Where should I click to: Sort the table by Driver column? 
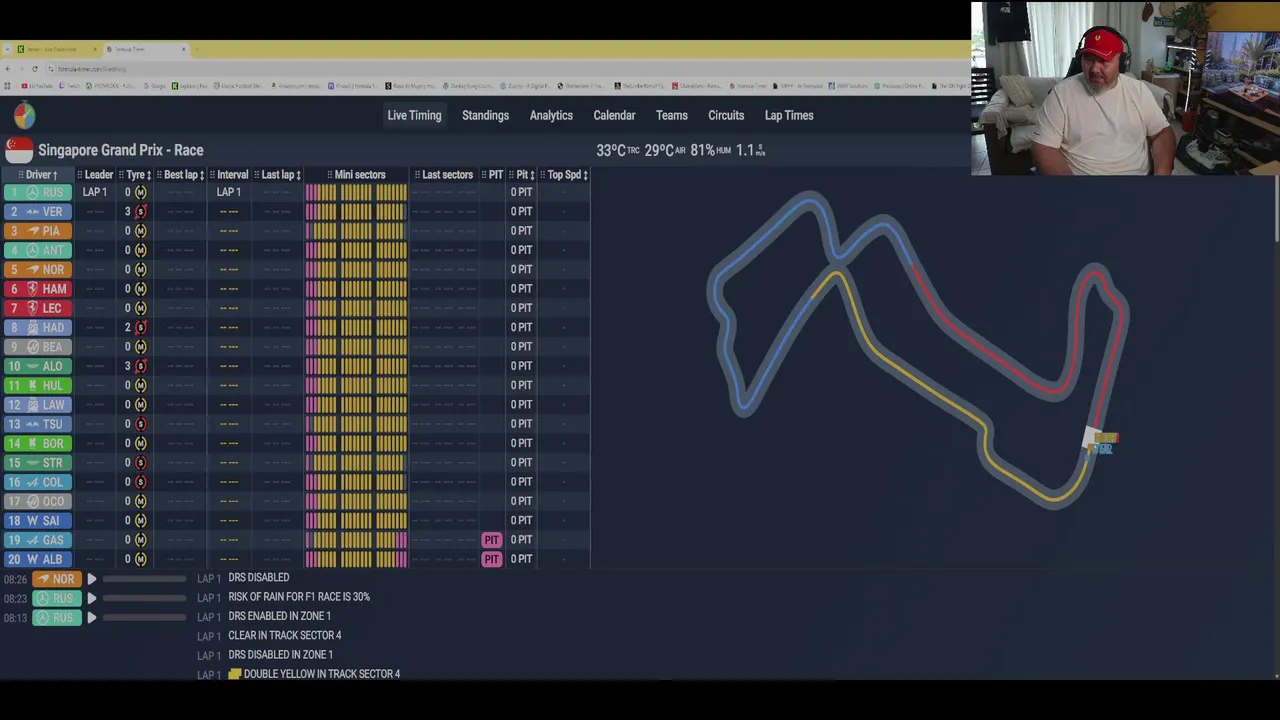click(38, 175)
